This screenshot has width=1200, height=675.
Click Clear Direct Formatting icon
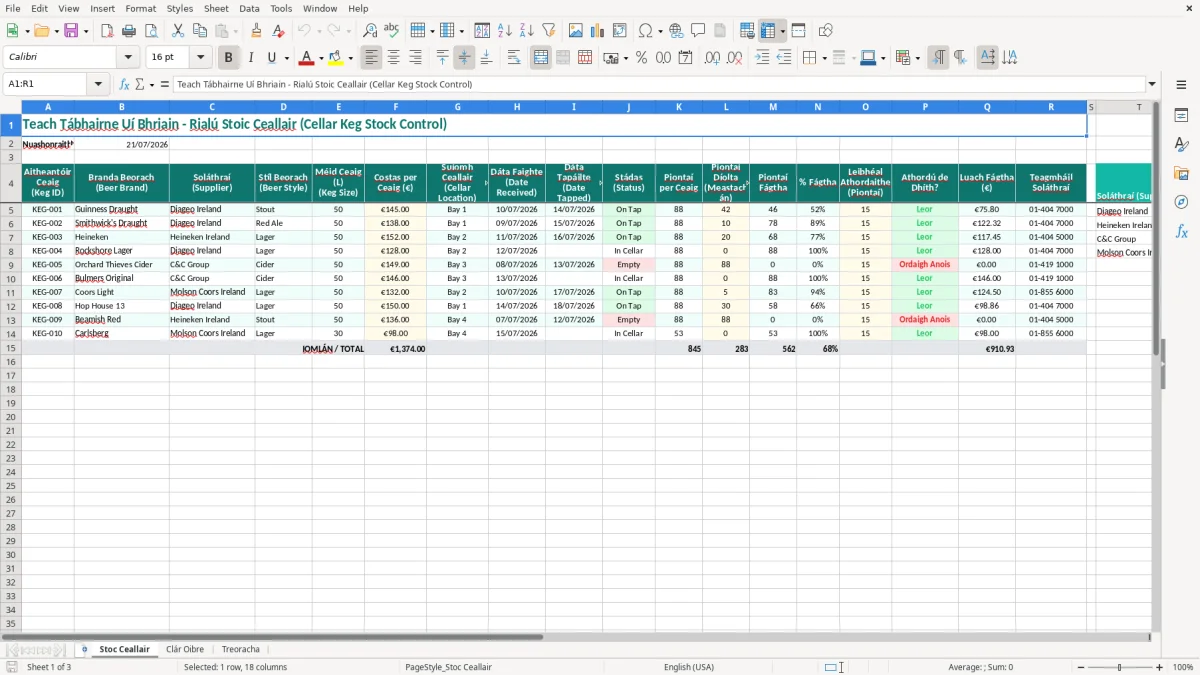278,31
